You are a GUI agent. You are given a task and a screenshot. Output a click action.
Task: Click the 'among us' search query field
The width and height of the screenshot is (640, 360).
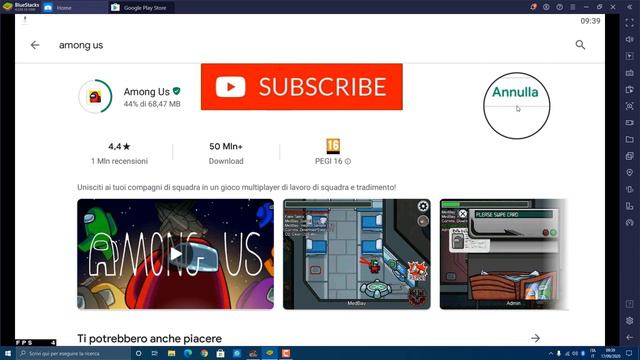pos(81,45)
